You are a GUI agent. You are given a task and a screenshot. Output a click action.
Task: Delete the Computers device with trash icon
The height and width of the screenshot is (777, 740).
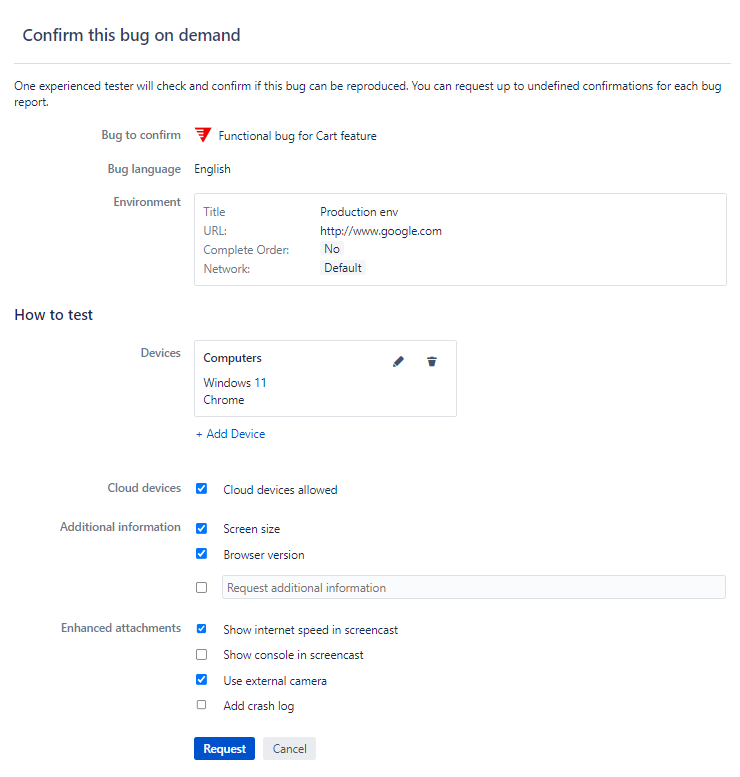tap(432, 362)
